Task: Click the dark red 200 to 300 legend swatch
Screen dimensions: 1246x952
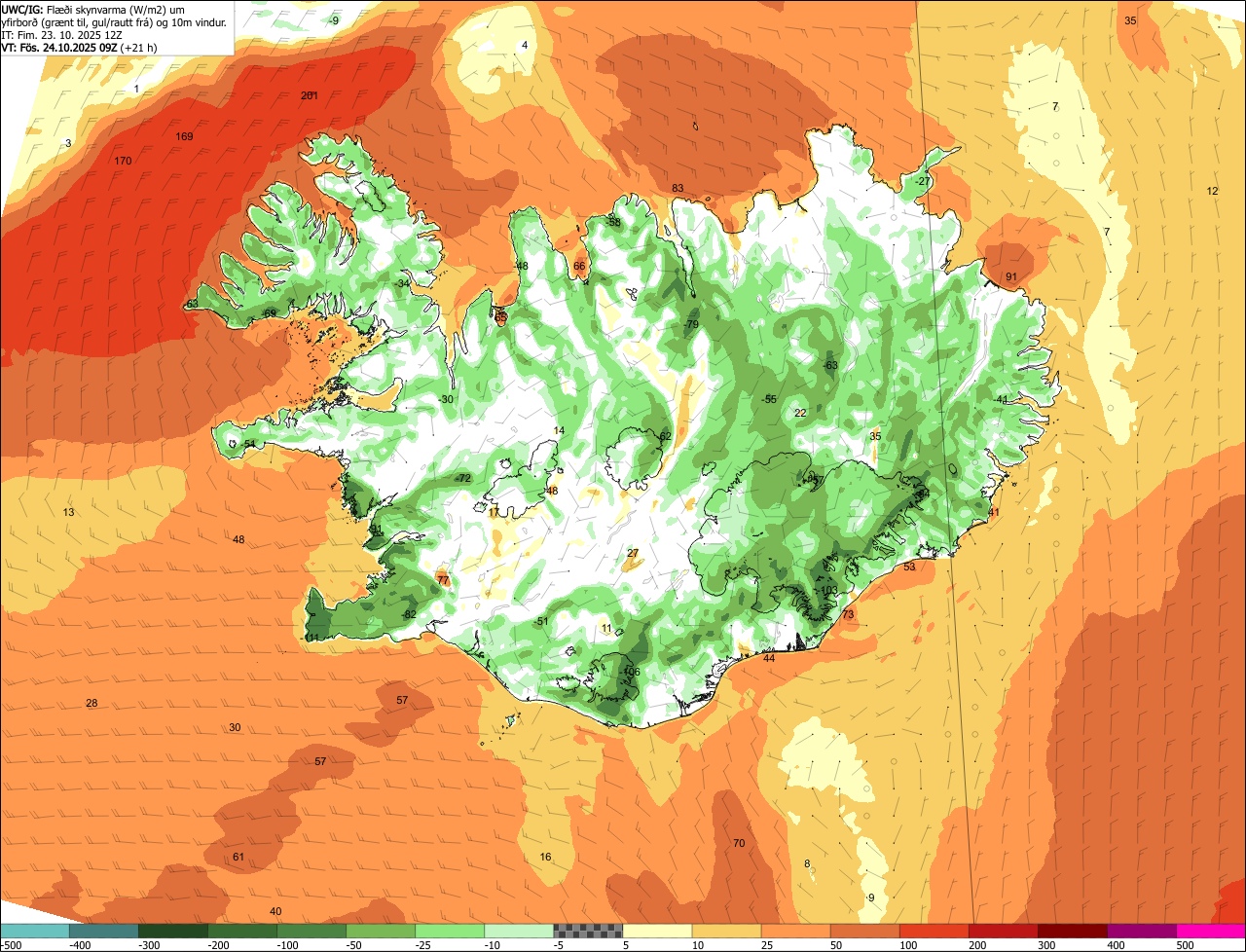Action: 1003,931
